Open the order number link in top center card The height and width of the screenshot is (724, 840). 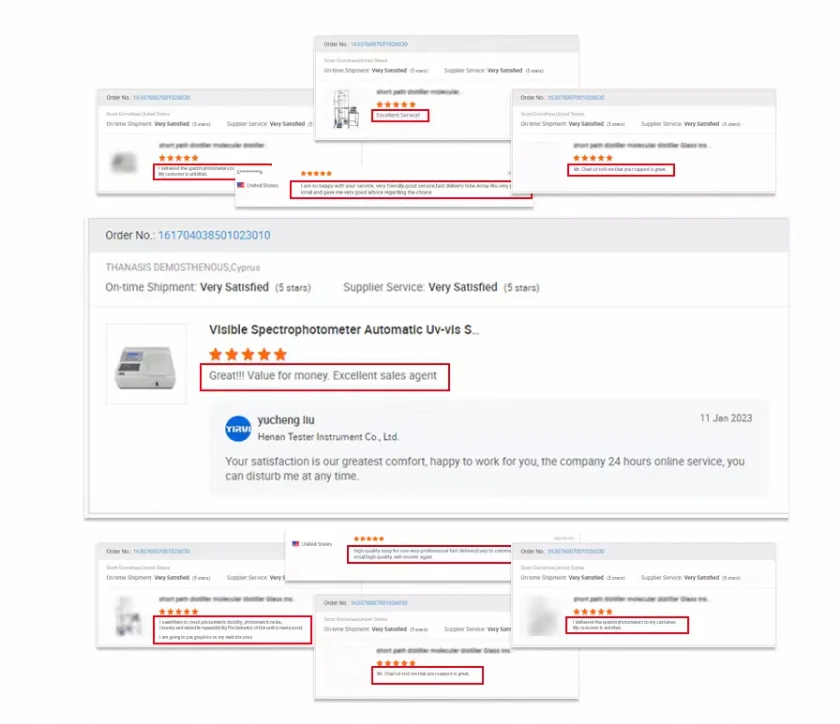379,44
